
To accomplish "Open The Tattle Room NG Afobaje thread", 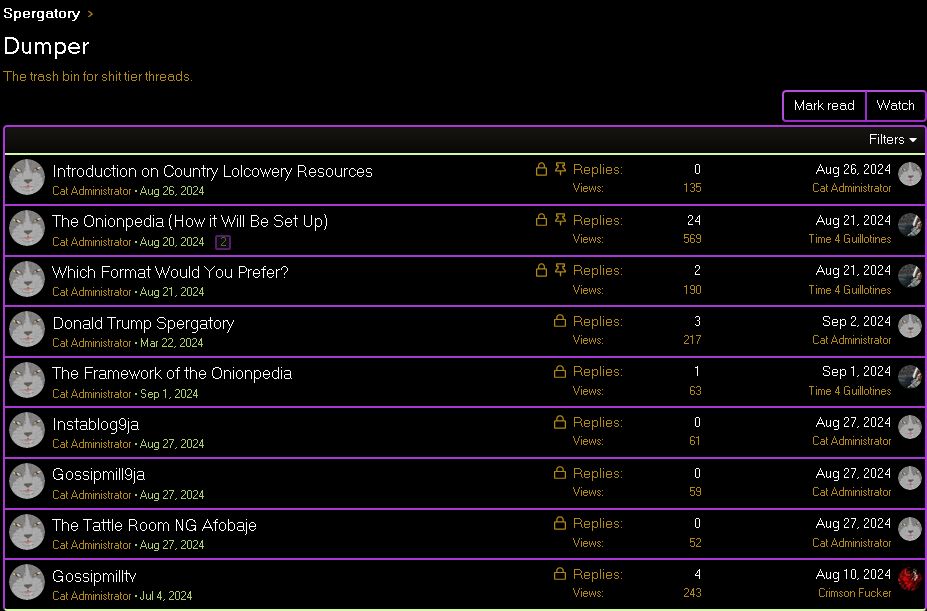I will 154,525.
